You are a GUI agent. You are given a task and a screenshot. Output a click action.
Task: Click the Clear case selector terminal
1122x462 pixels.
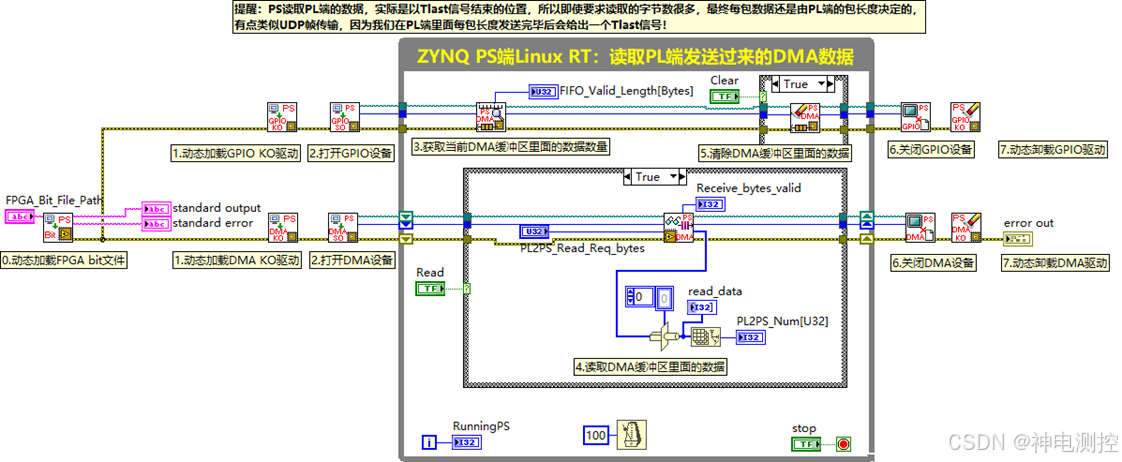point(763,95)
